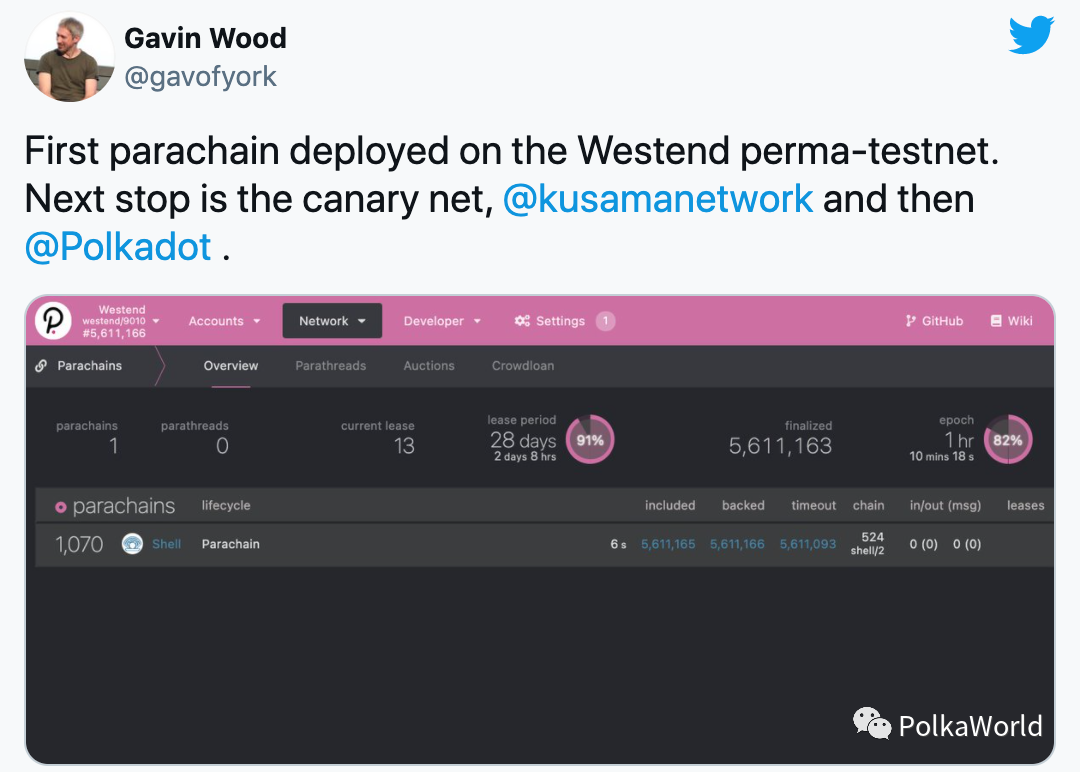Click the 91% lease period progress circle
Viewport: 1080px width, 772px height.
tap(590, 440)
